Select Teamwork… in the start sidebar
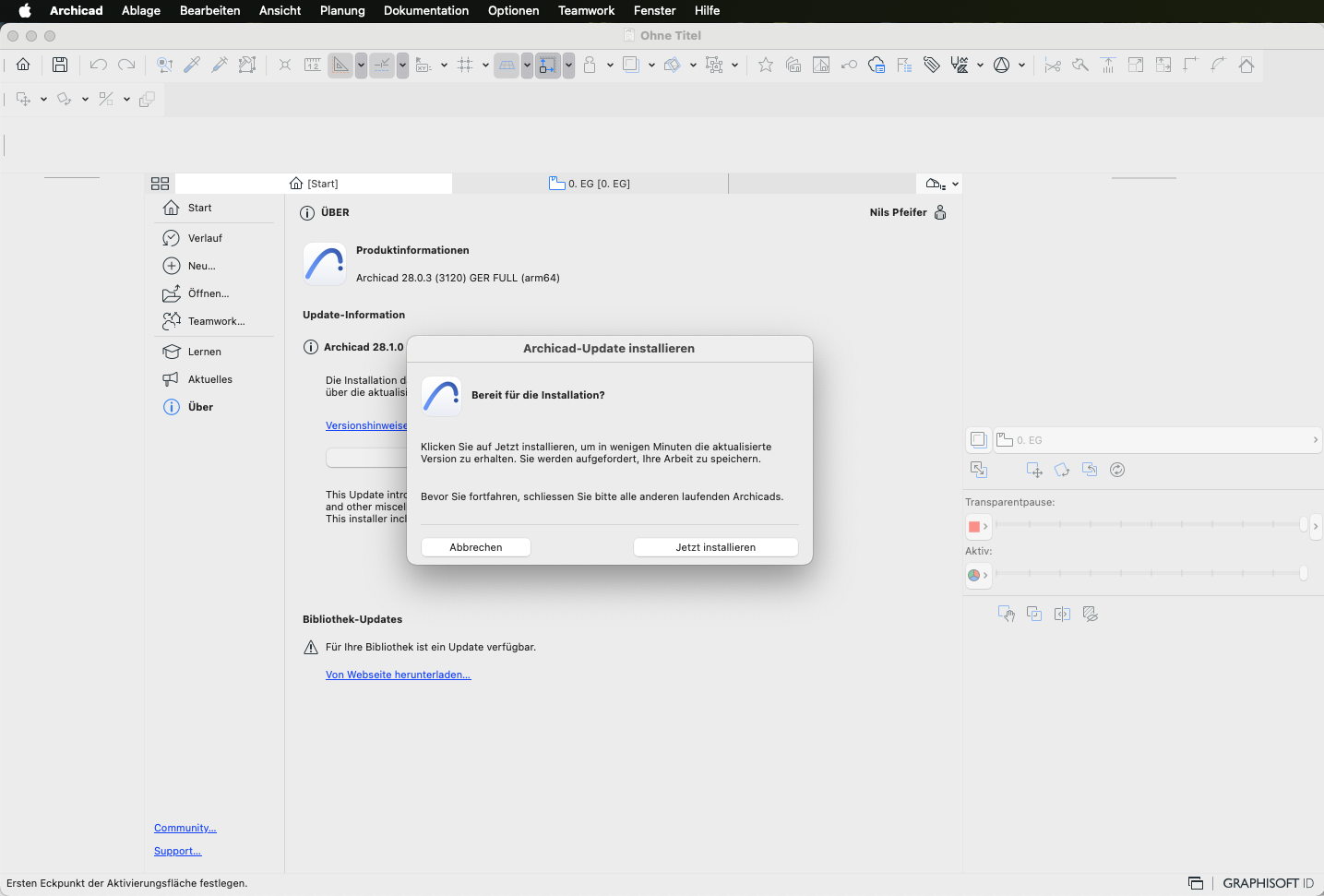 click(214, 321)
